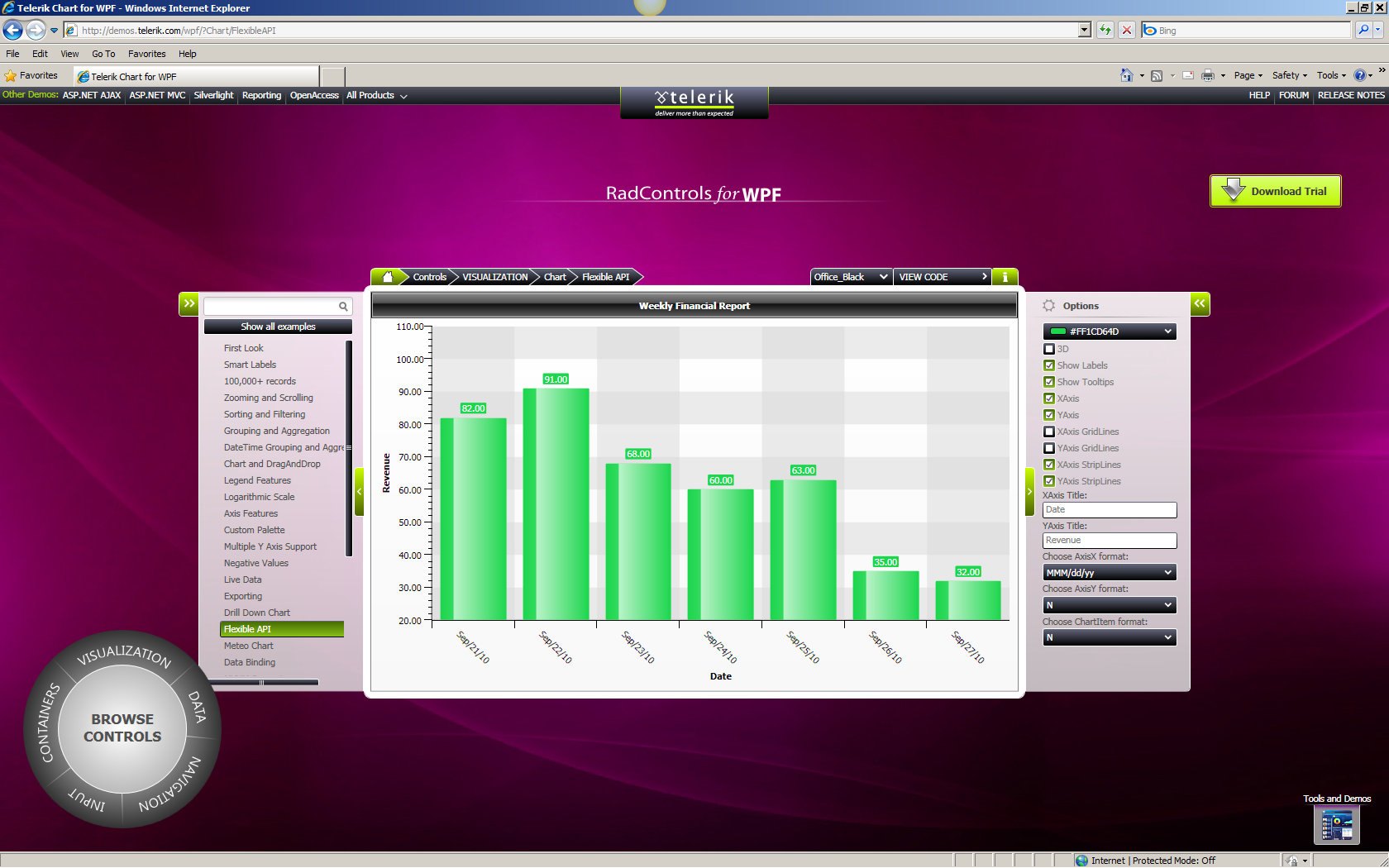This screenshot has width=1389, height=868.
Task: Open the Choose ChartItem format dropdown
Action: pos(1110,637)
